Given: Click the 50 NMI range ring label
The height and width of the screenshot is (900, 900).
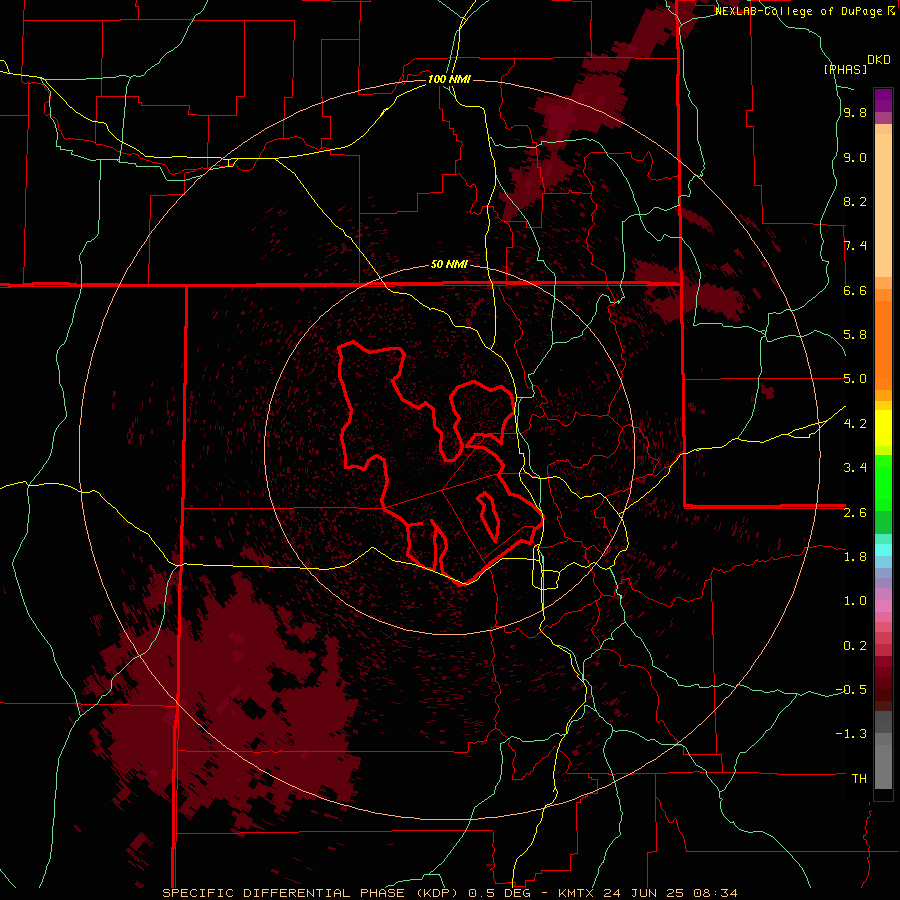Looking at the screenshot, I should (x=449, y=264).
